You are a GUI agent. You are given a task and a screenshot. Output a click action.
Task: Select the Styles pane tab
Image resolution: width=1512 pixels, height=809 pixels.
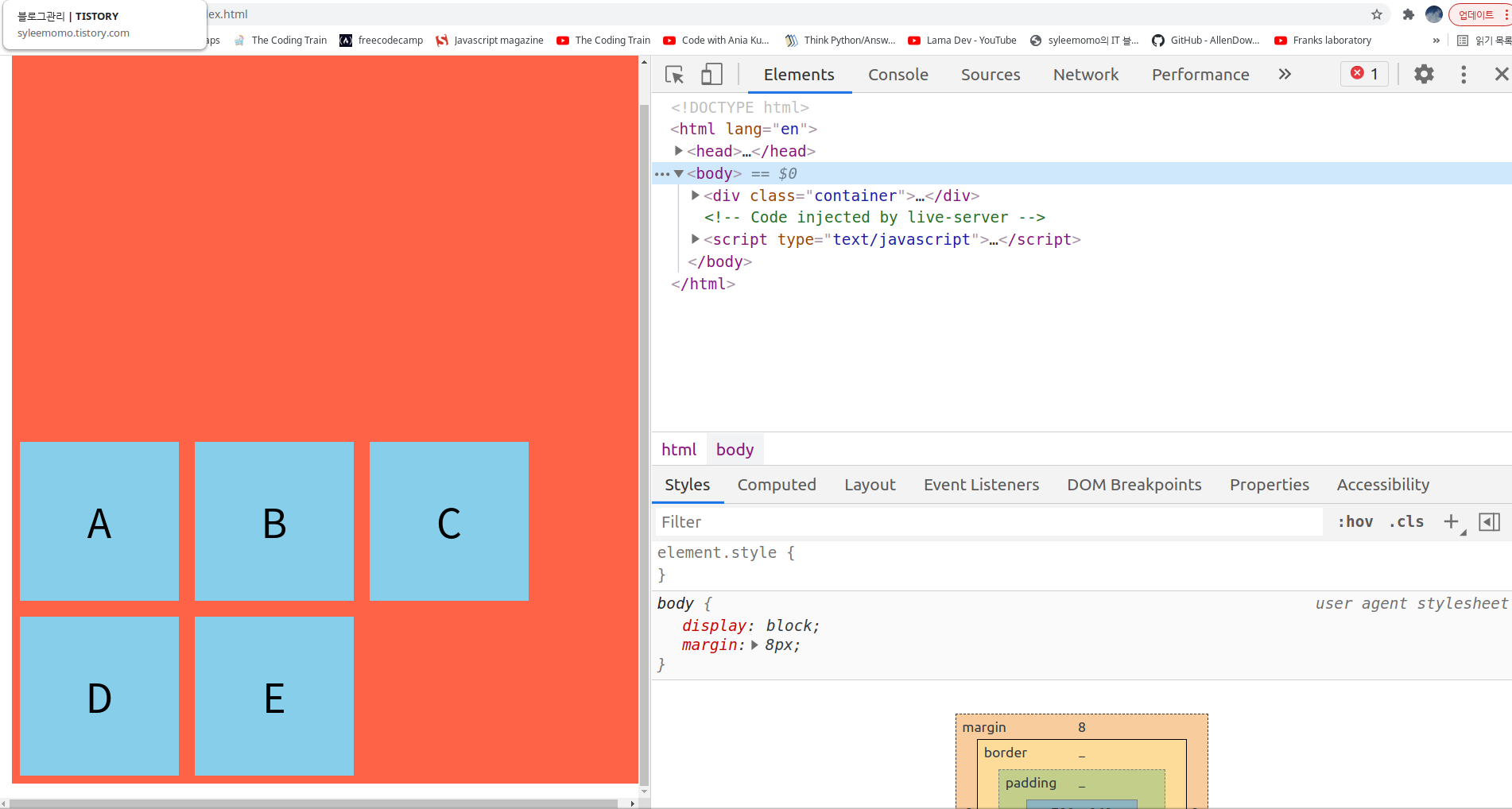coord(688,485)
